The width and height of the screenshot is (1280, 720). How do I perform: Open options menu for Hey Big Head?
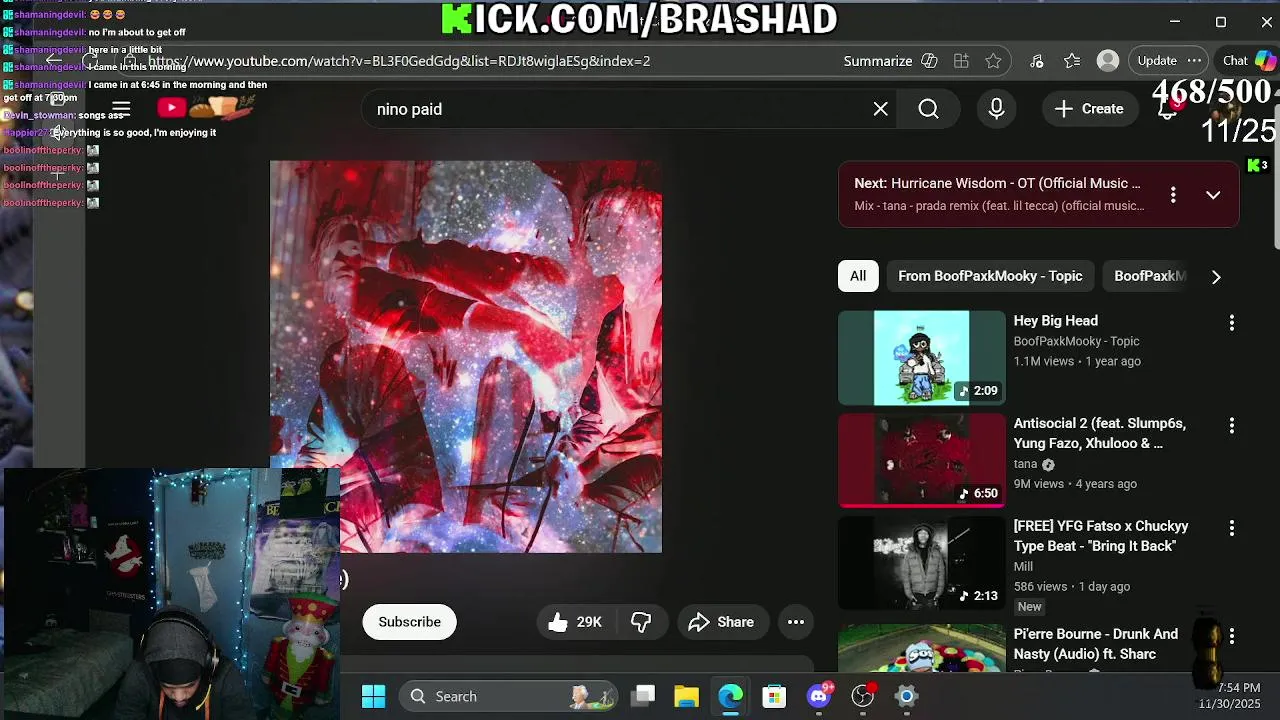[x=1232, y=322]
